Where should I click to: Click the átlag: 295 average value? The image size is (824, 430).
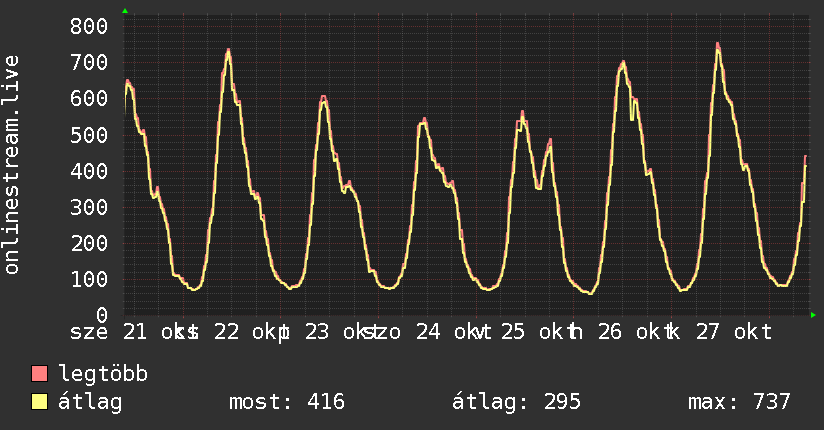tap(517, 402)
